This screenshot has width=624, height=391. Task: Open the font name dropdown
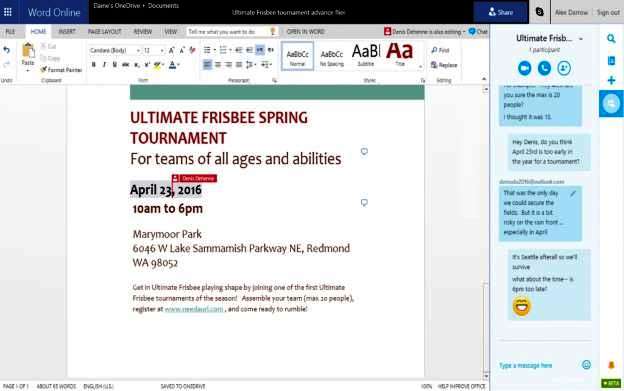[x=138, y=51]
